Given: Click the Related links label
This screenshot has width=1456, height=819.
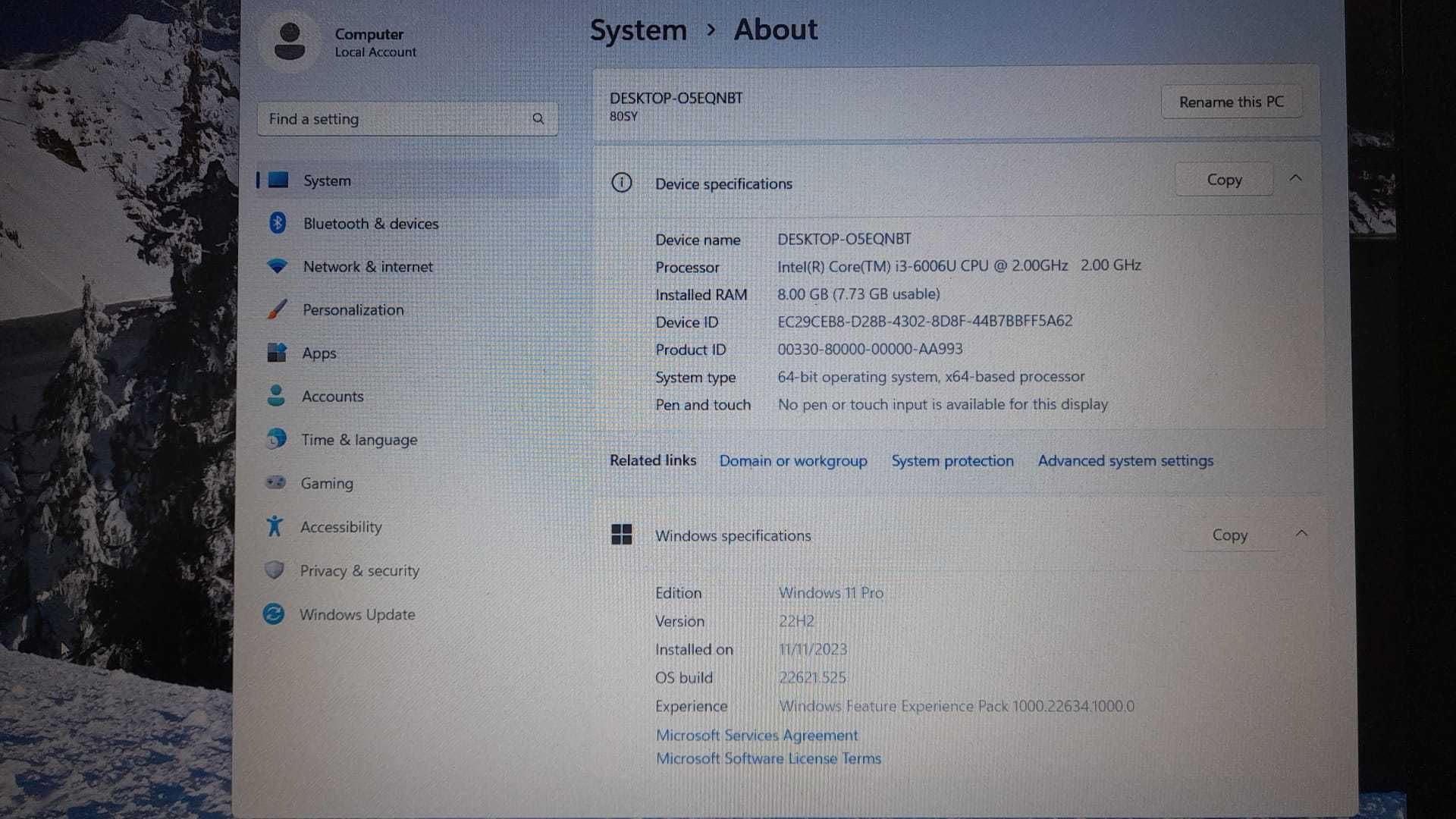Looking at the screenshot, I should tap(653, 460).
